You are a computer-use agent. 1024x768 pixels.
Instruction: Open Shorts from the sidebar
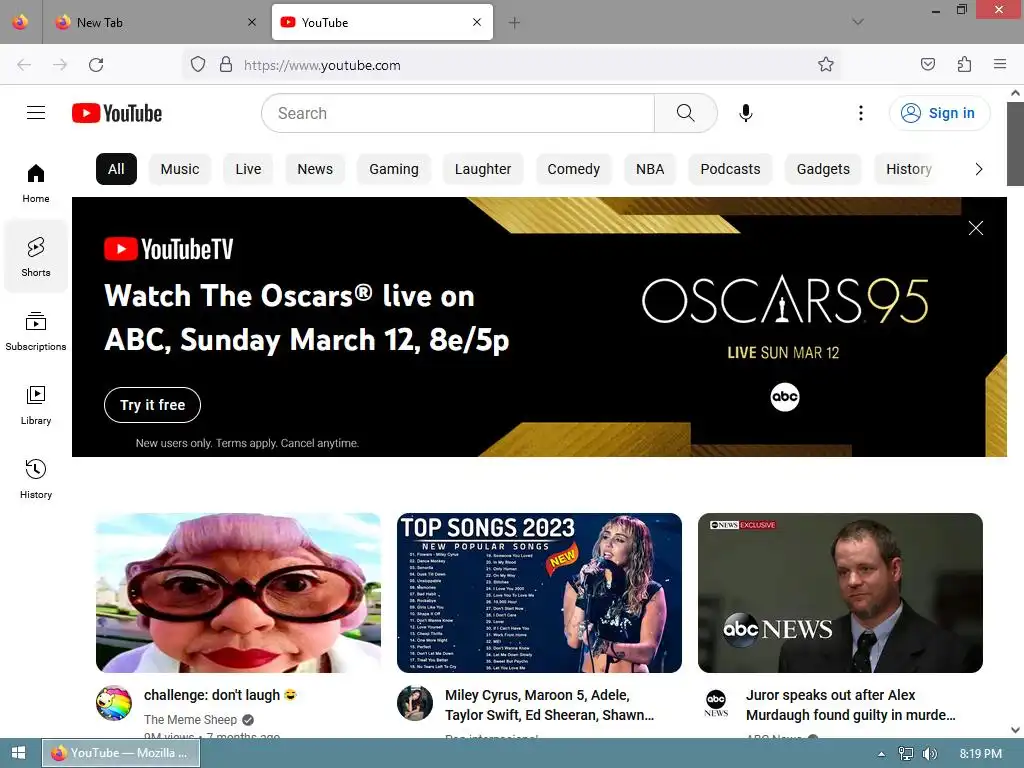(36, 257)
